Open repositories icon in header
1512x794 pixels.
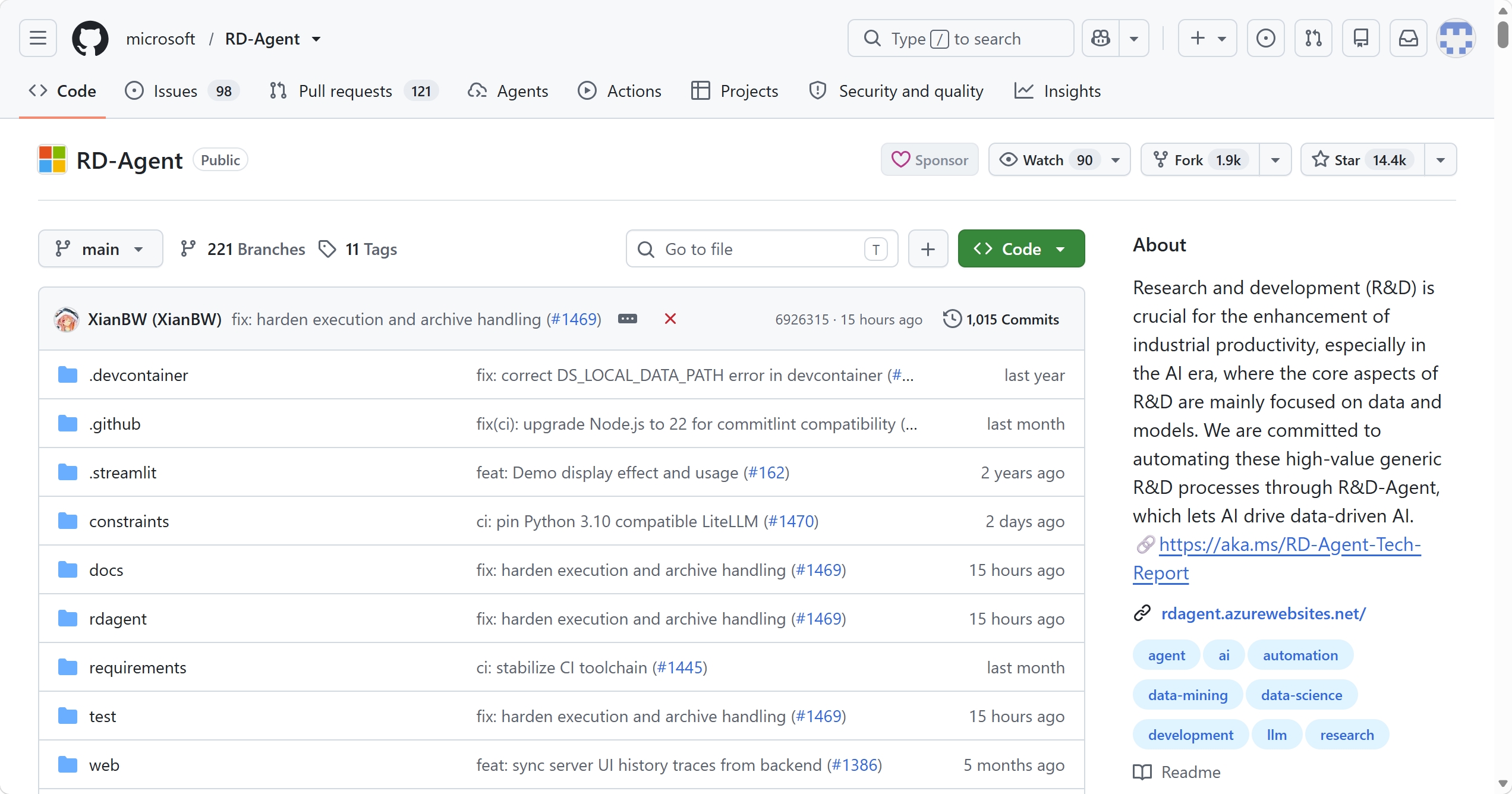[x=1361, y=39]
